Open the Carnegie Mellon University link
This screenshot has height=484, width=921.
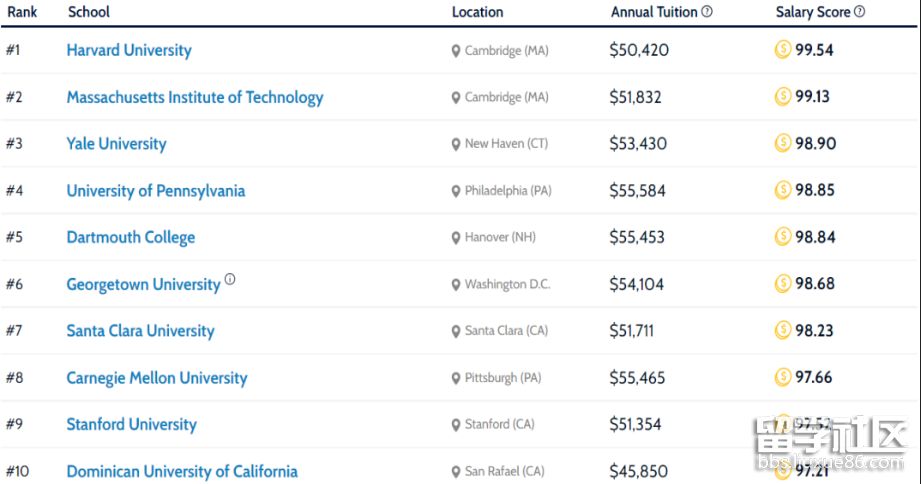(x=157, y=378)
